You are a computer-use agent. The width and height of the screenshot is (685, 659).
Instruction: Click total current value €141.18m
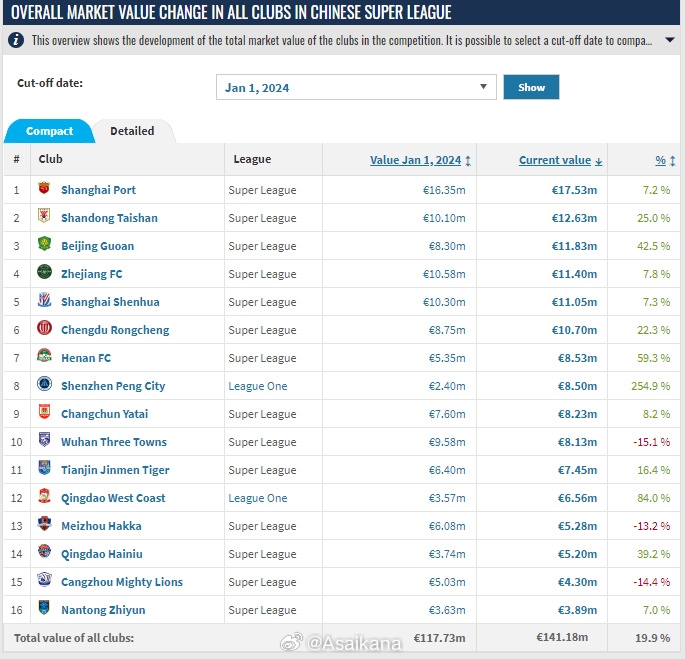pyautogui.click(x=562, y=637)
